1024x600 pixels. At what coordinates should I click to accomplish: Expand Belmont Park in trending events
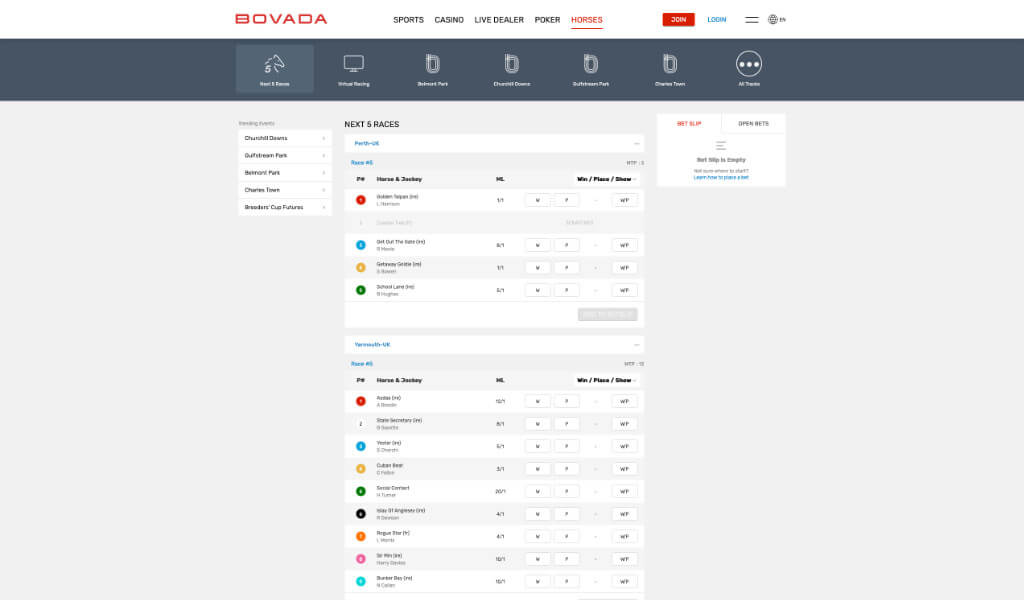285,172
